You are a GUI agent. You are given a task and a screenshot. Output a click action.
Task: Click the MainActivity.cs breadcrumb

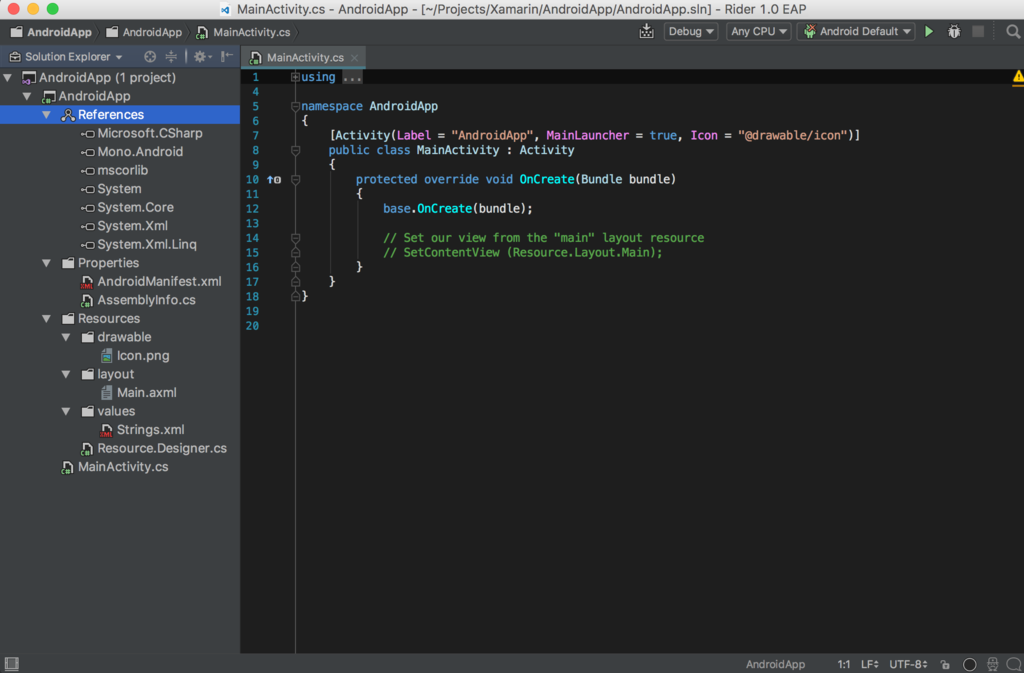tap(244, 32)
